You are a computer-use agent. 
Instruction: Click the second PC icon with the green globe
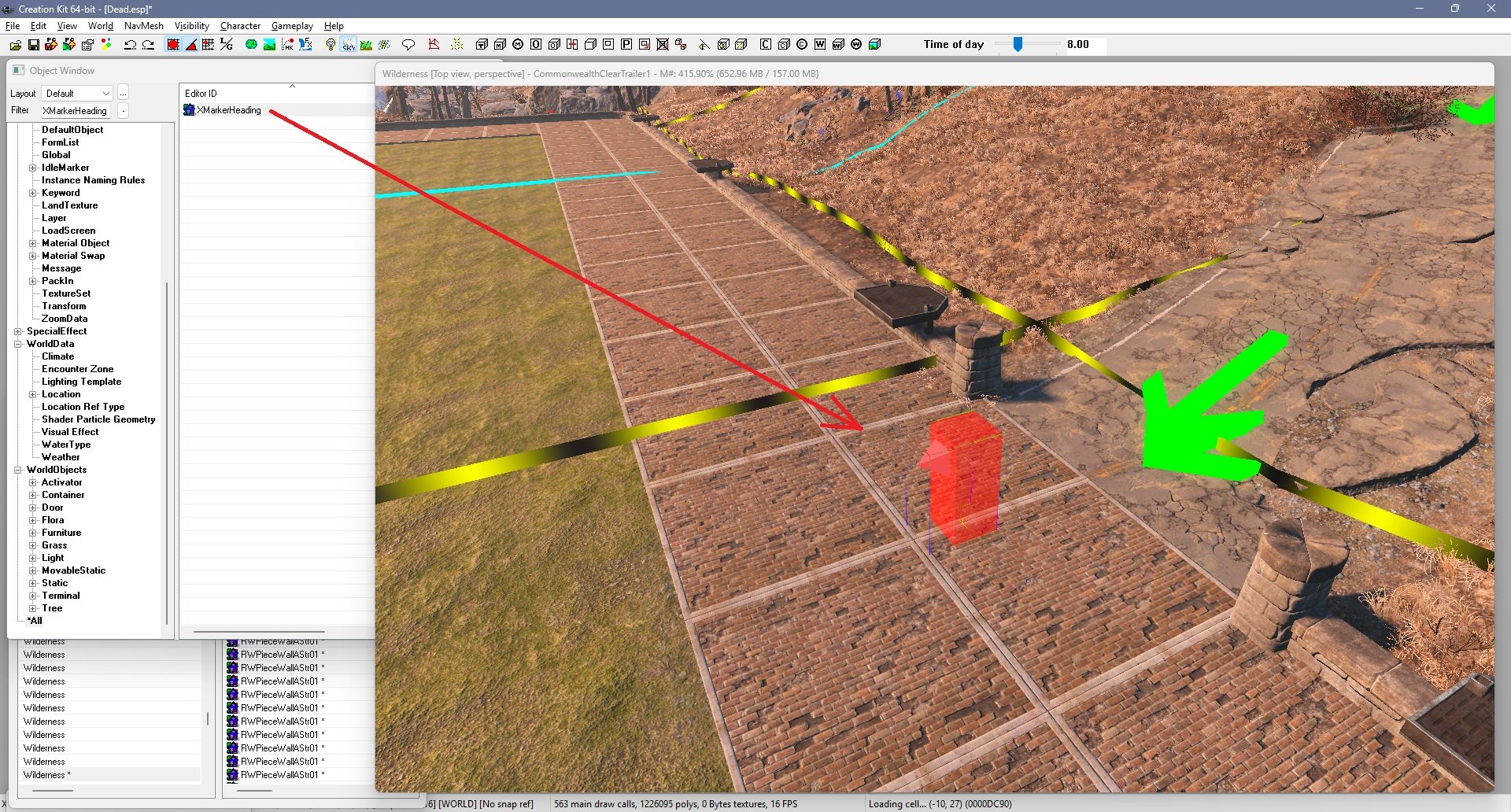point(69,45)
